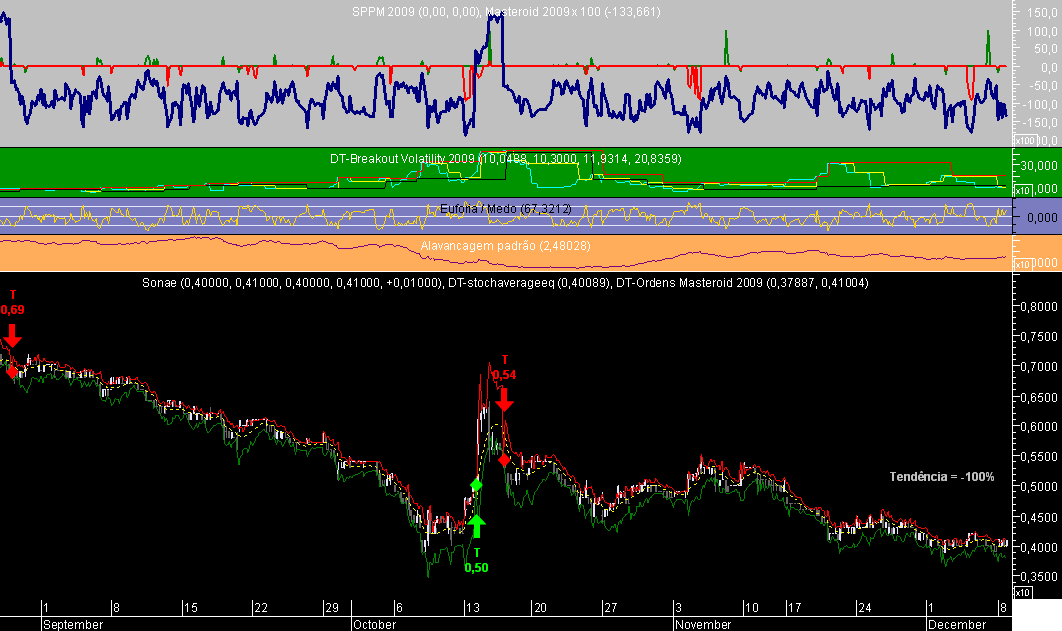Click the 0,000 value on the Euforia / Medo axis
The width and height of the screenshot is (1062, 631).
[1042, 217]
